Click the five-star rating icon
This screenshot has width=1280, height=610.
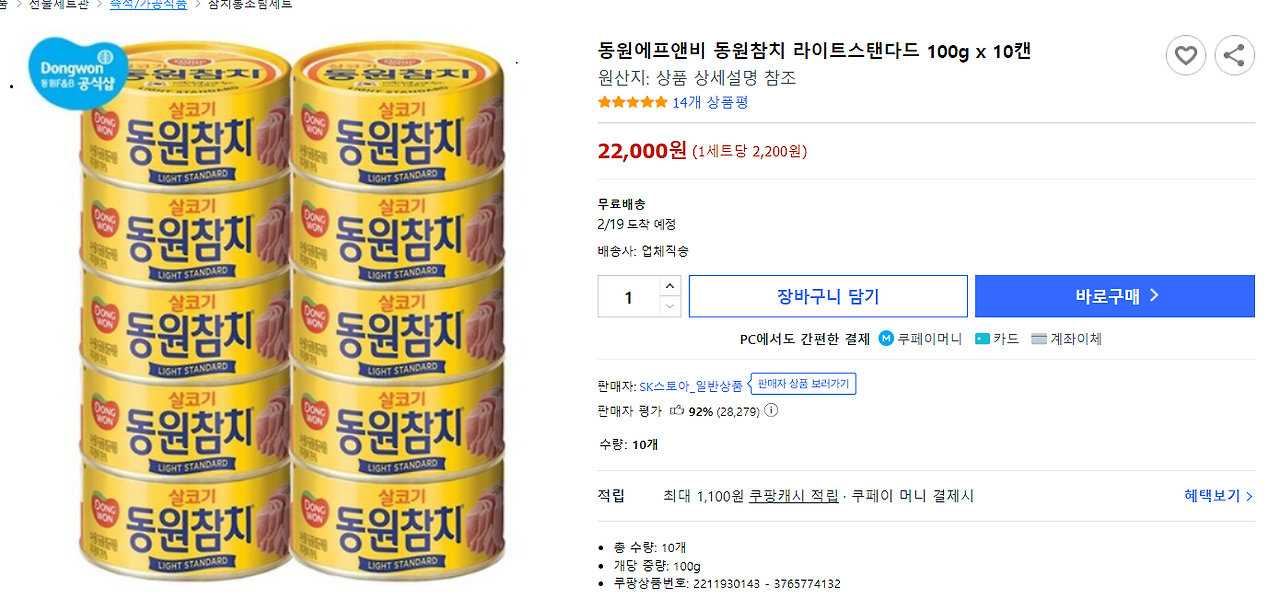pos(632,101)
